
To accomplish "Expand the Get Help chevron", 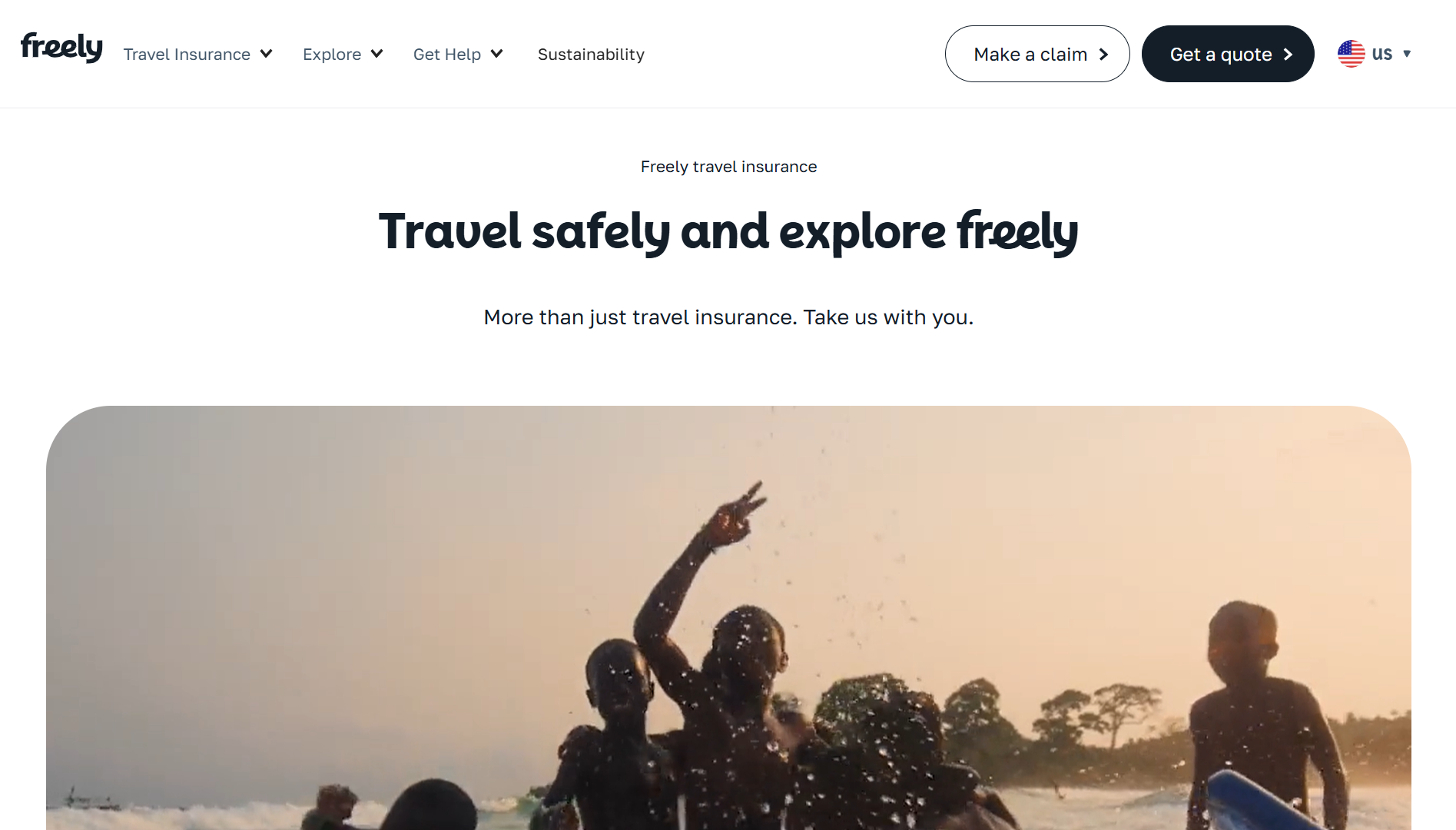I will click(496, 54).
